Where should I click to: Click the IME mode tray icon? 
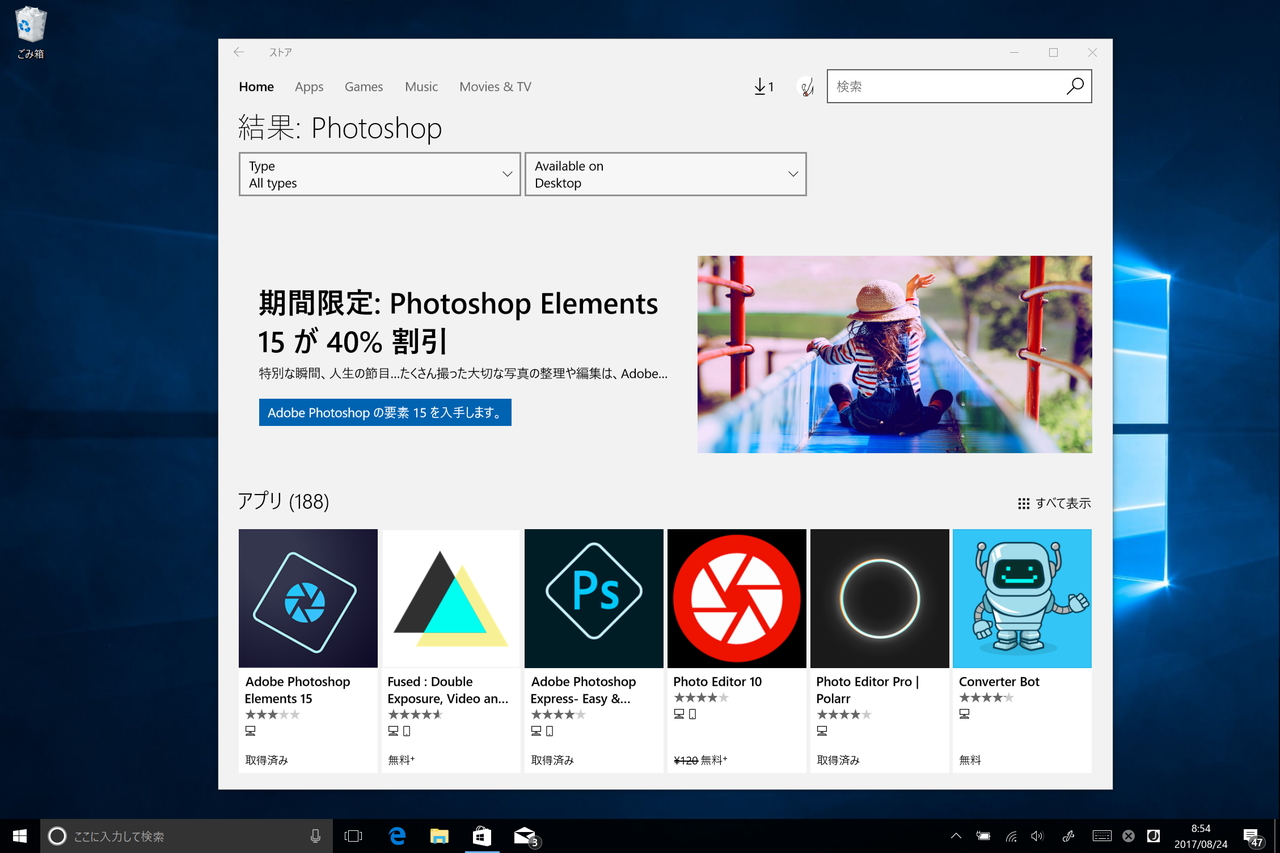[1153, 836]
